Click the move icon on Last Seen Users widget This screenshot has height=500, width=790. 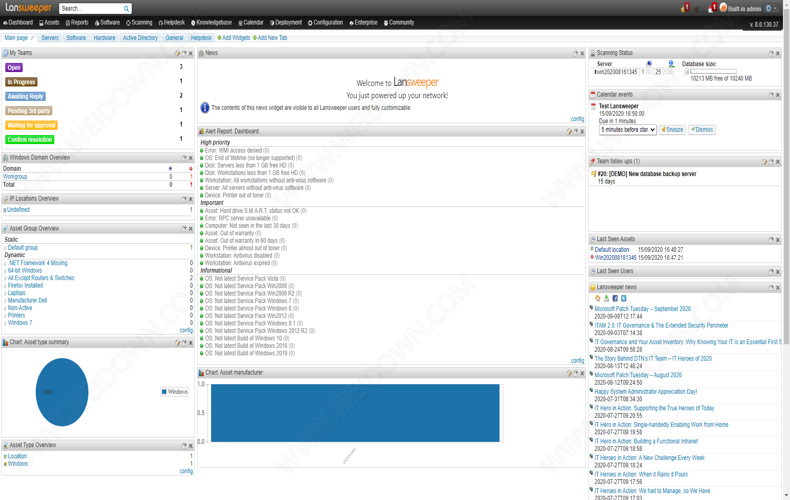click(771, 272)
